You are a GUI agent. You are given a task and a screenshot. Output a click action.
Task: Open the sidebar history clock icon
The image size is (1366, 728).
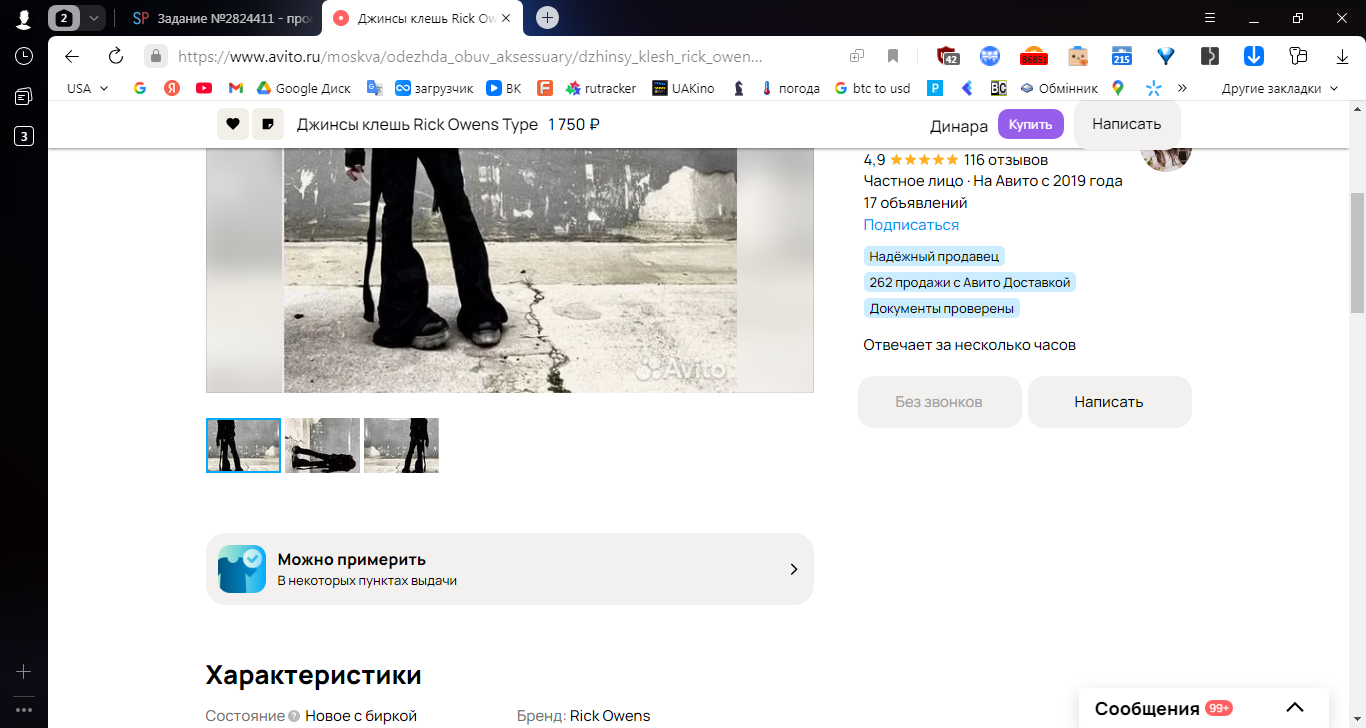(24, 56)
